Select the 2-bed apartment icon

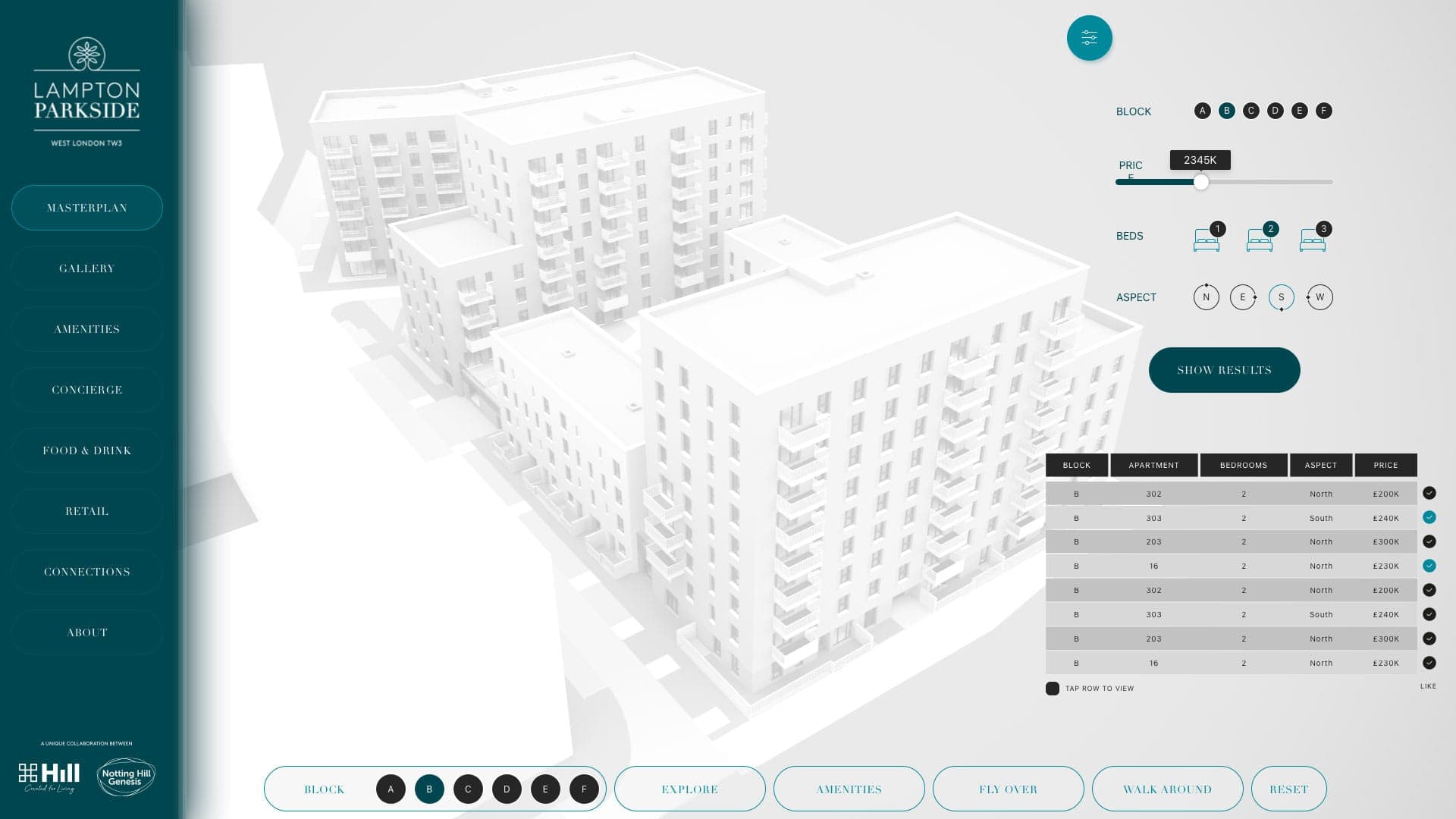pos(1259,239)
